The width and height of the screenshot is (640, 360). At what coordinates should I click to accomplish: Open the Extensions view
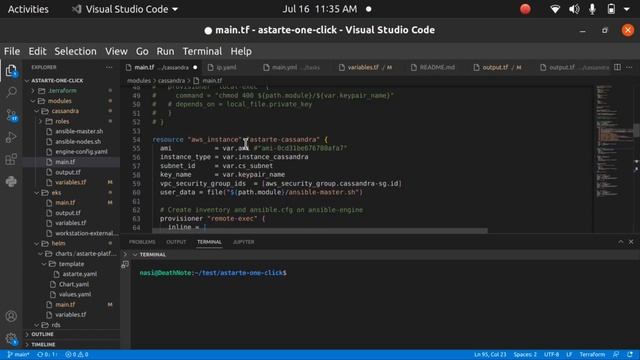pyautogui.click(x=11, y=159)
